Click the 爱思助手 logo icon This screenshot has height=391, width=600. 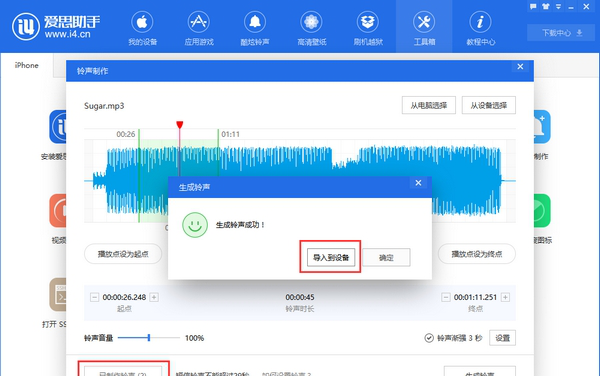(x=26, y=26)
